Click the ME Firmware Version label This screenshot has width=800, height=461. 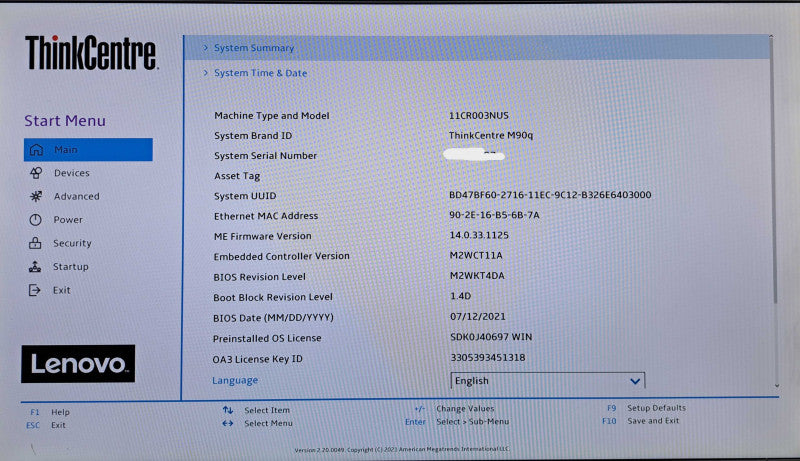coord(262,236)
